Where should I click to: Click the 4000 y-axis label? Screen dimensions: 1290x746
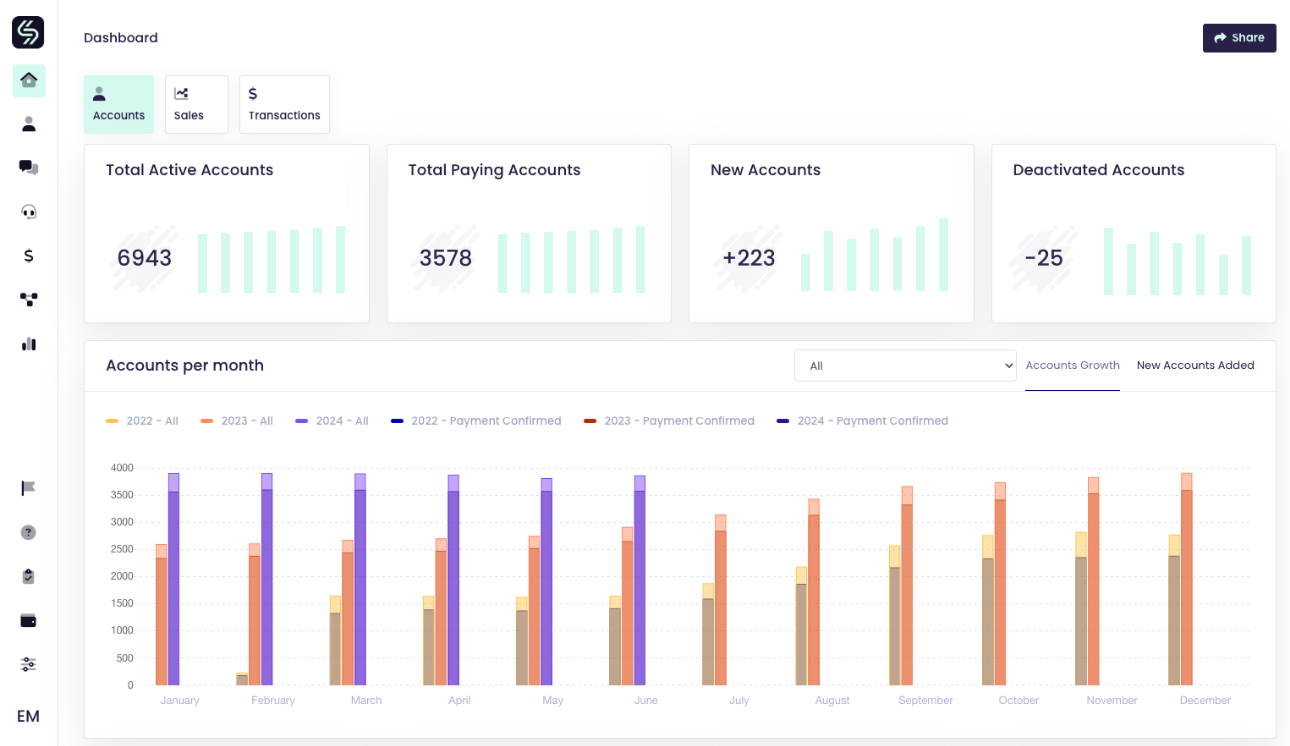point(122,468)
